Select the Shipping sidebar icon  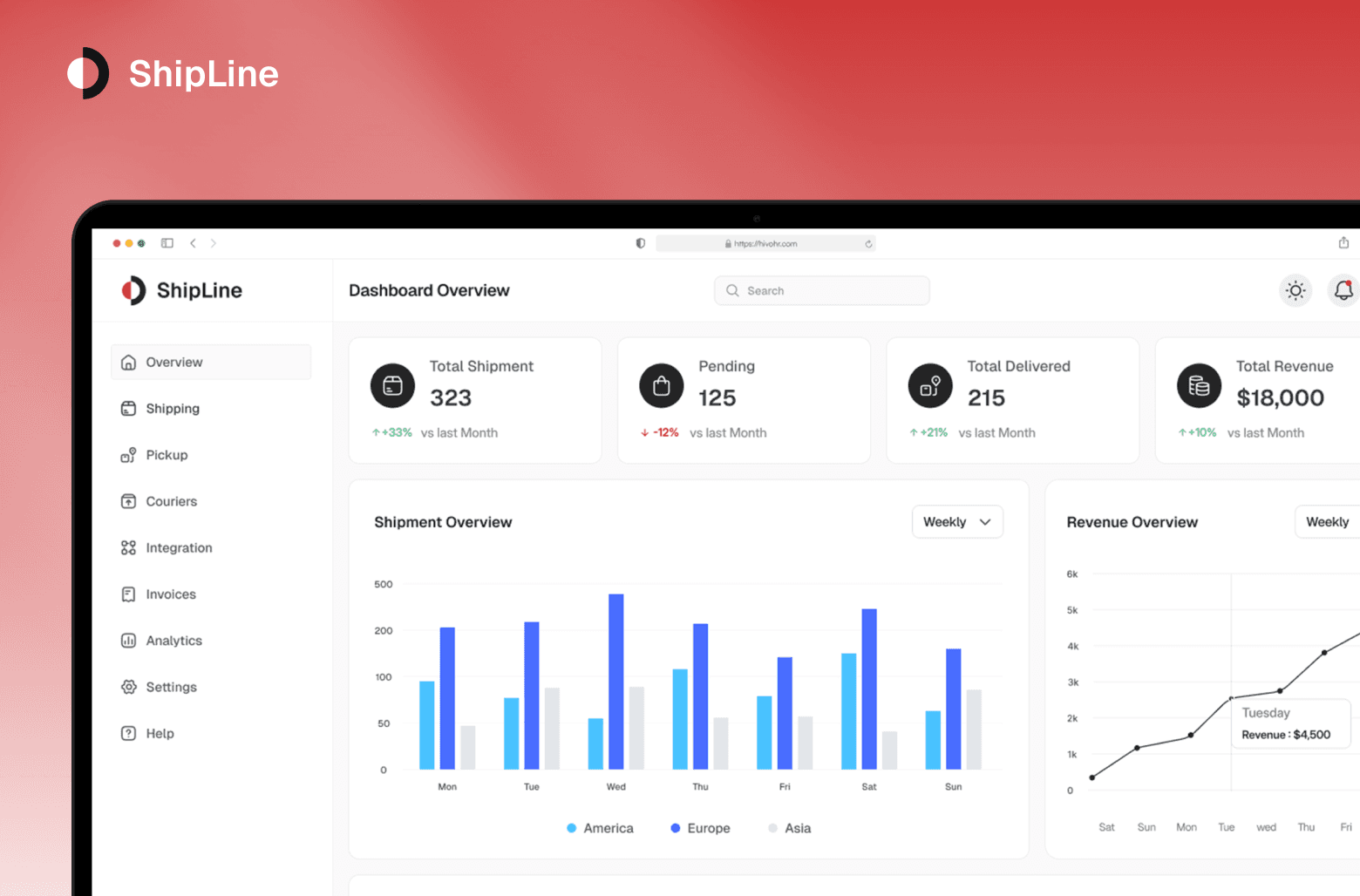click(x=128, y=408)
